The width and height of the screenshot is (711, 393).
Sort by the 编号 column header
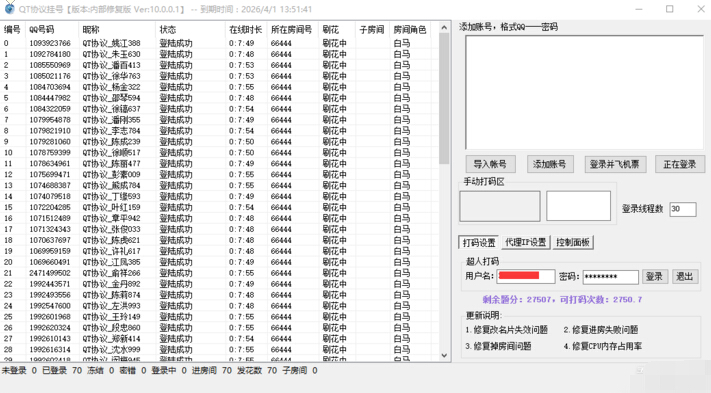[x=12, y=30]
